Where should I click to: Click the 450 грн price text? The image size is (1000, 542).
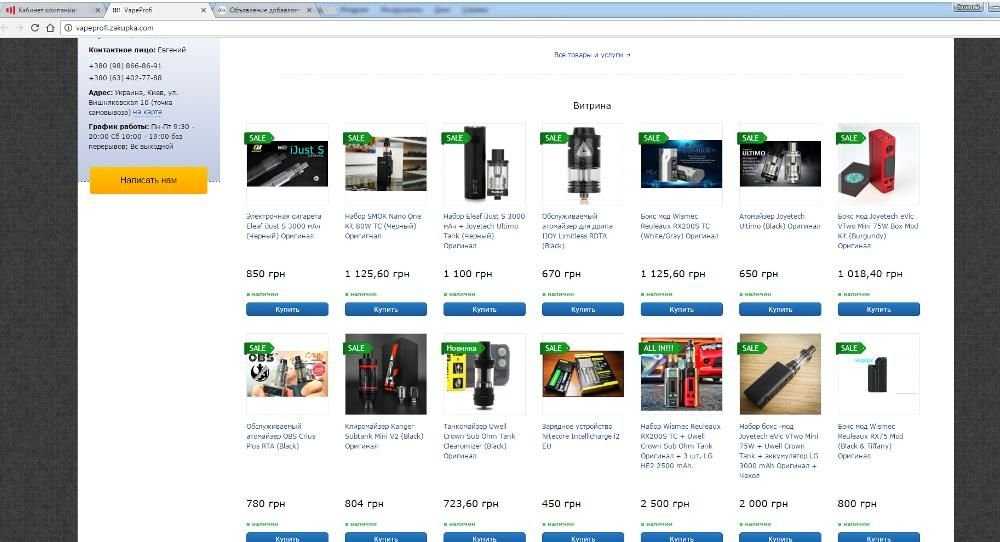[561, 504]
